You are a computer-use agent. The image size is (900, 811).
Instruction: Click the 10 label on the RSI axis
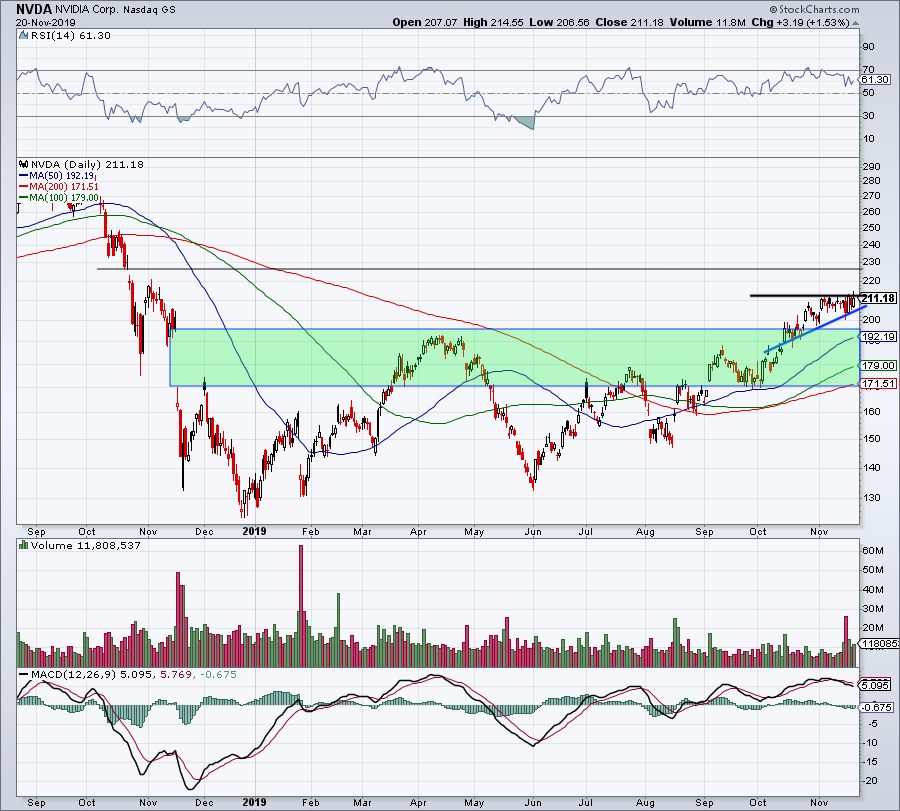pos(868,139)
